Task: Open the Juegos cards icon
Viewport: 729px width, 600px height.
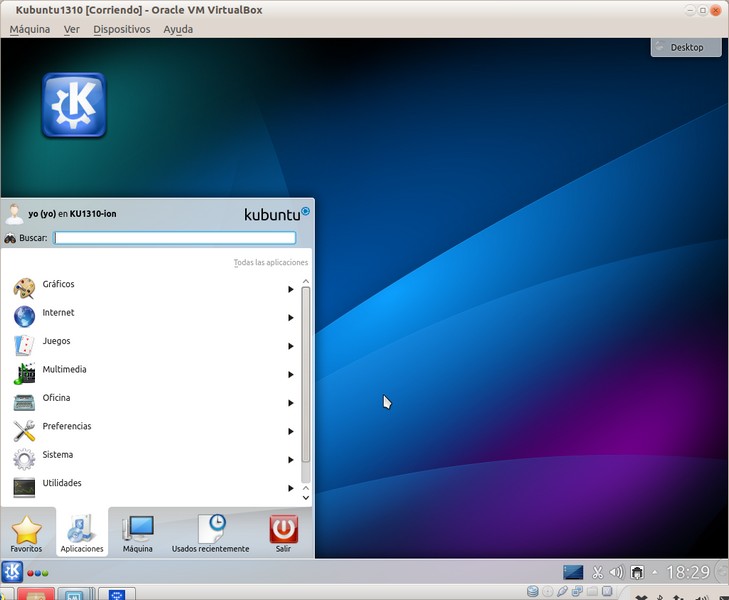Action: click(24, 345)
